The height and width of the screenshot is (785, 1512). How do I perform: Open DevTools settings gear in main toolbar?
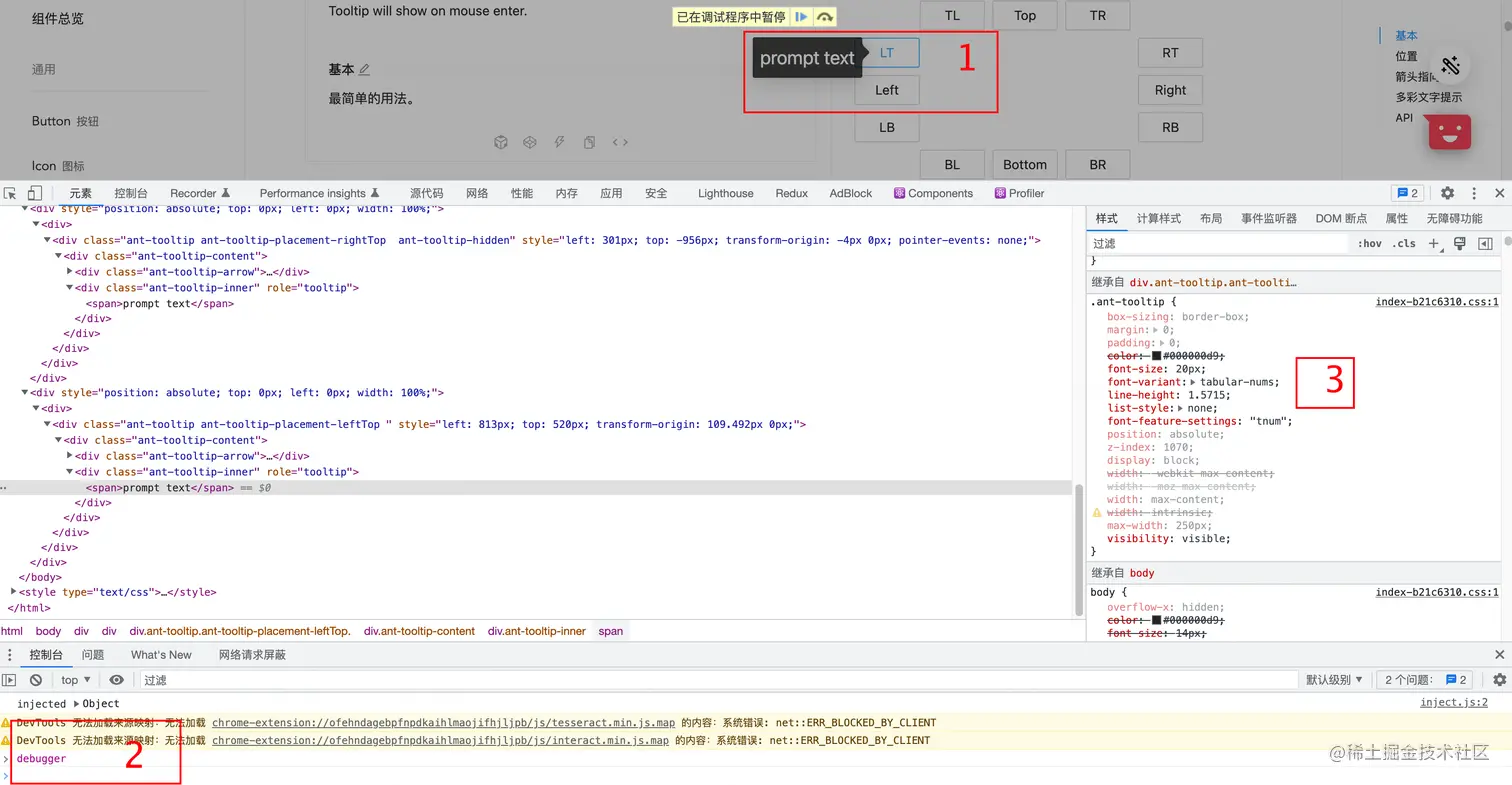click(x=1447, y=193)
